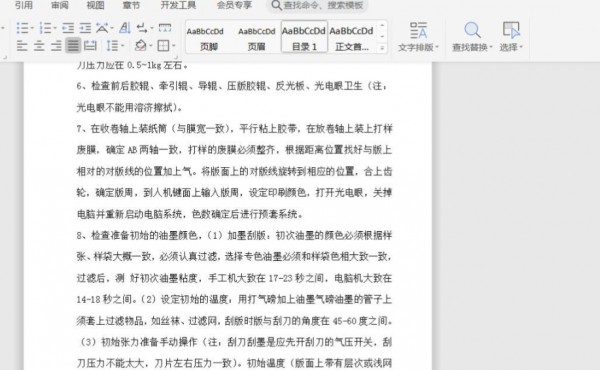Screen dimensions: 600x370
Task: Expand the numbering style dropdown arrow
Action: [x=55, y=28]
